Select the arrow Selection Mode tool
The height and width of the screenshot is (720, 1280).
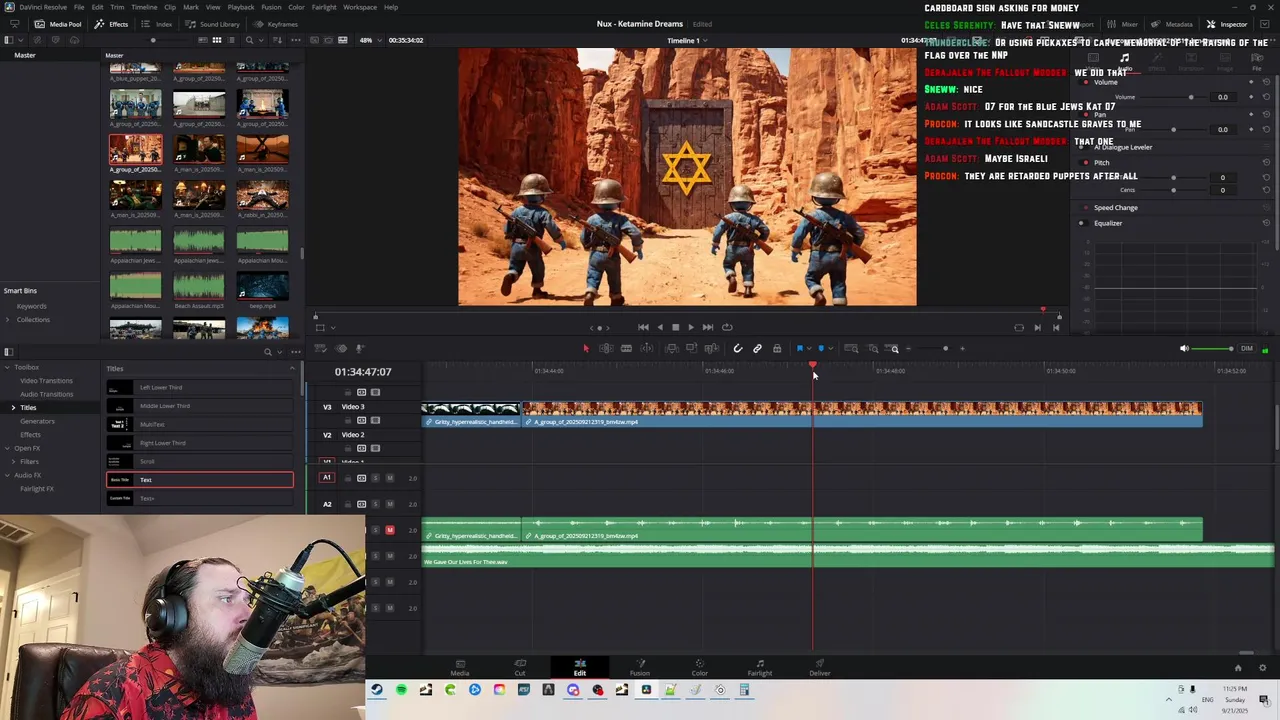coord(586,348)
